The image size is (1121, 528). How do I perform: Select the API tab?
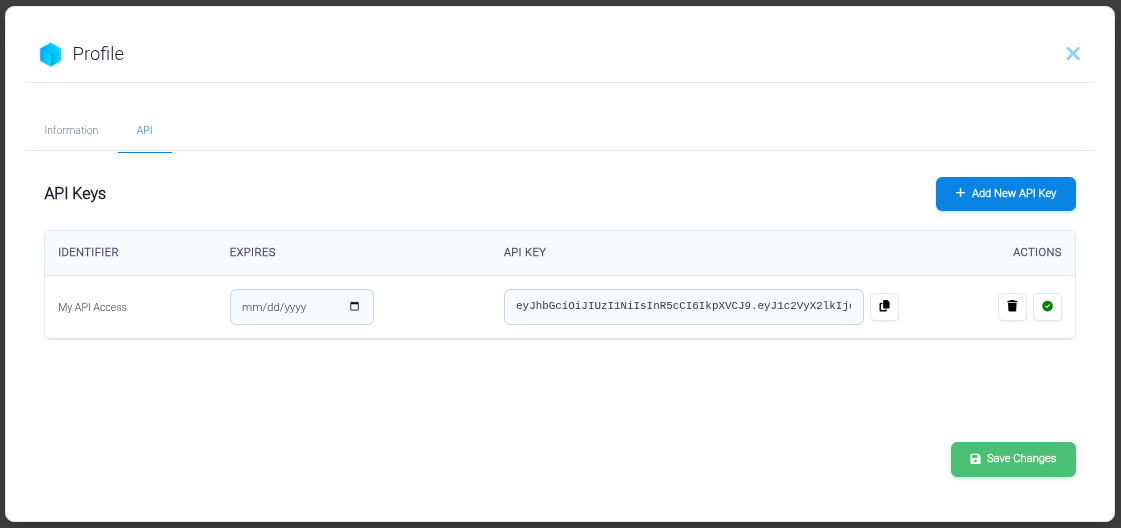tap(145, 131)
